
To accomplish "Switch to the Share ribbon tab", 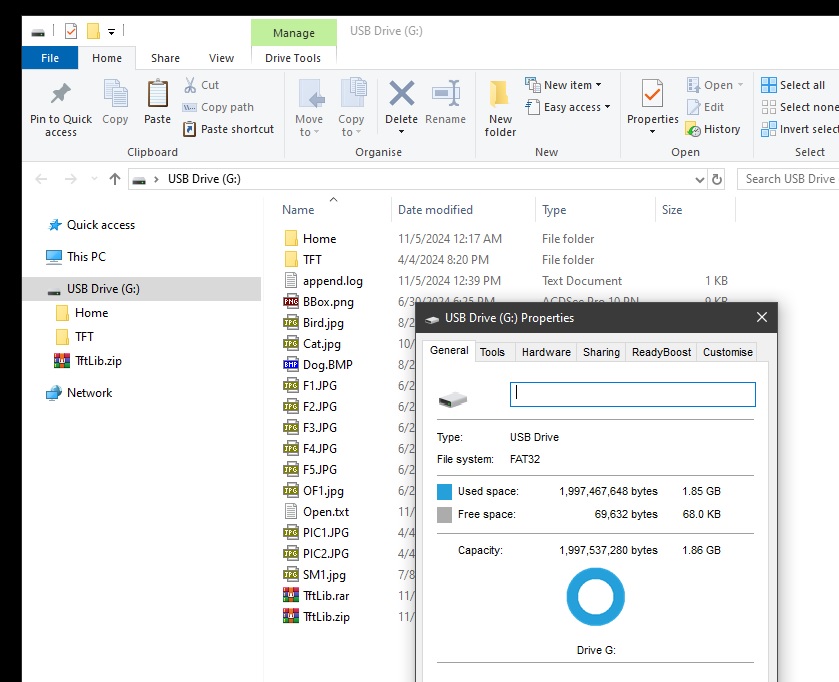I will (165, 58).
